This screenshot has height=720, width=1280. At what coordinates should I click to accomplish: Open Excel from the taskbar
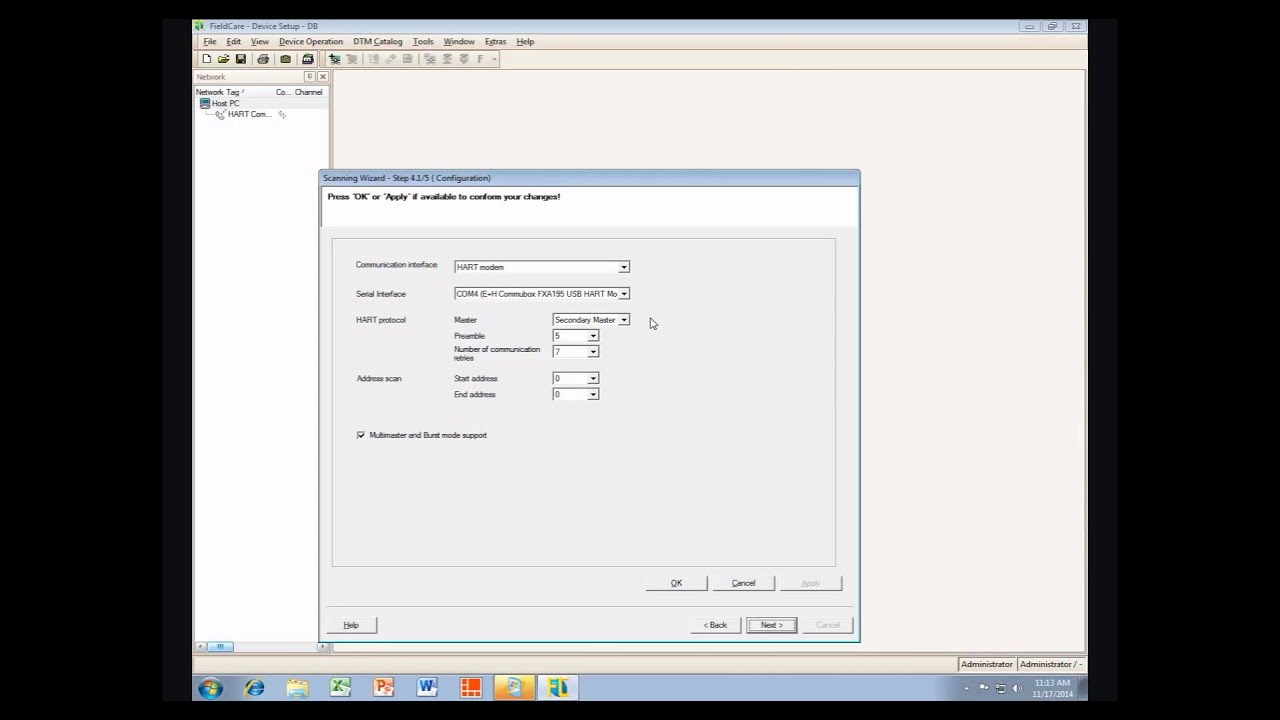341,688
